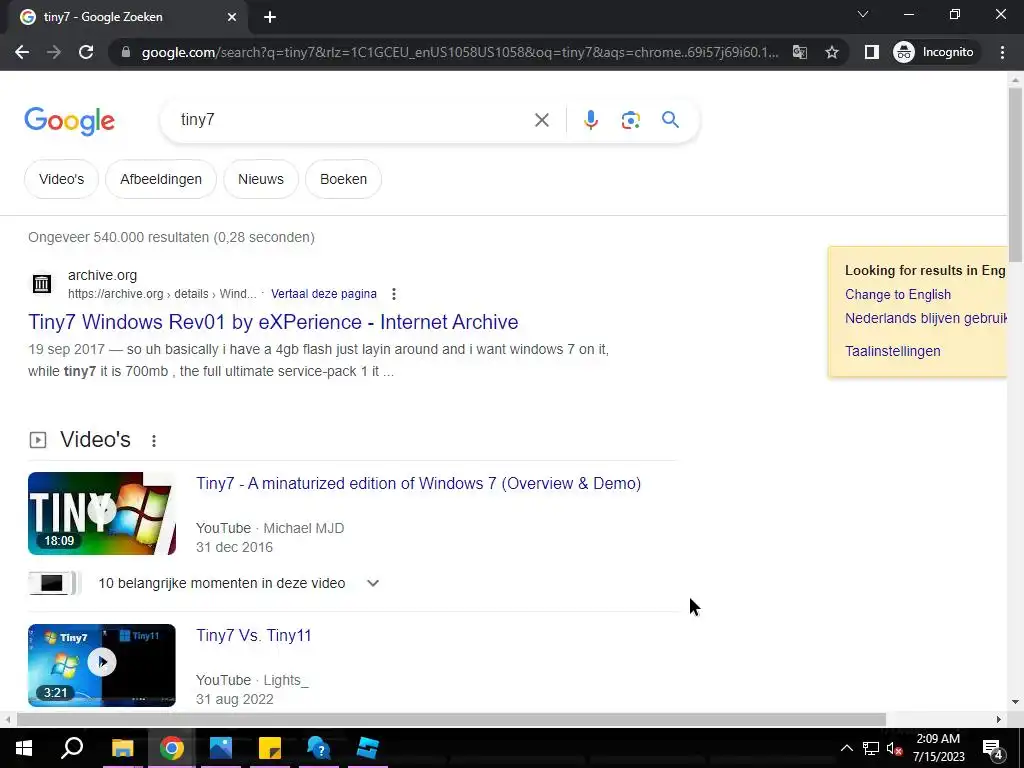
Task: Click the browser forward arrow
Action: click(x=54, y=52)
